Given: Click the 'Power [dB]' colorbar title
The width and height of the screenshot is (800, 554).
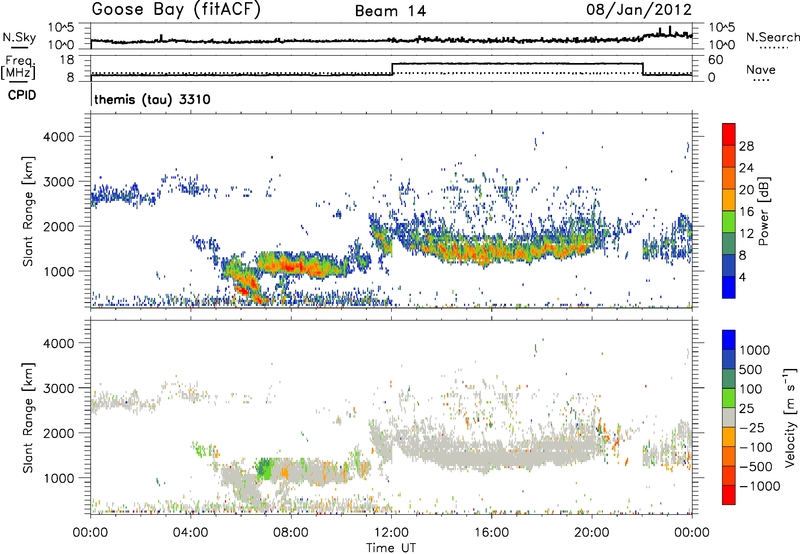Looking at the screenshot, I should [x=764, y=211].
